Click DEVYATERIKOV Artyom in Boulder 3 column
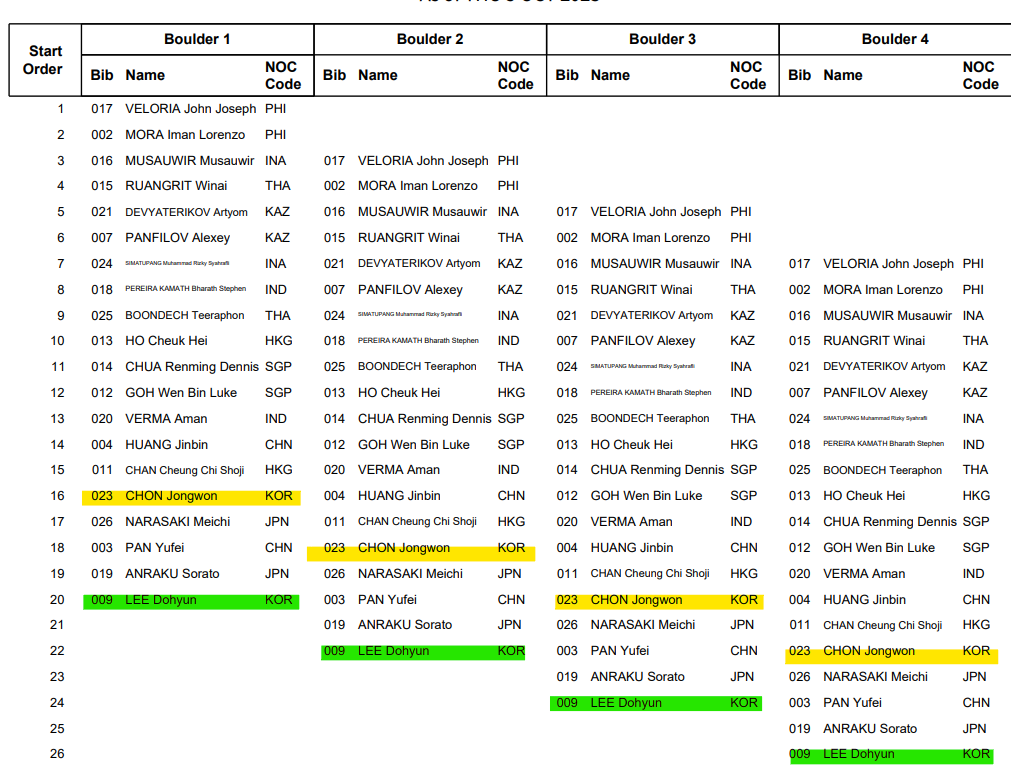Viewport: 1011px width, 767px height. pos(652,315)
